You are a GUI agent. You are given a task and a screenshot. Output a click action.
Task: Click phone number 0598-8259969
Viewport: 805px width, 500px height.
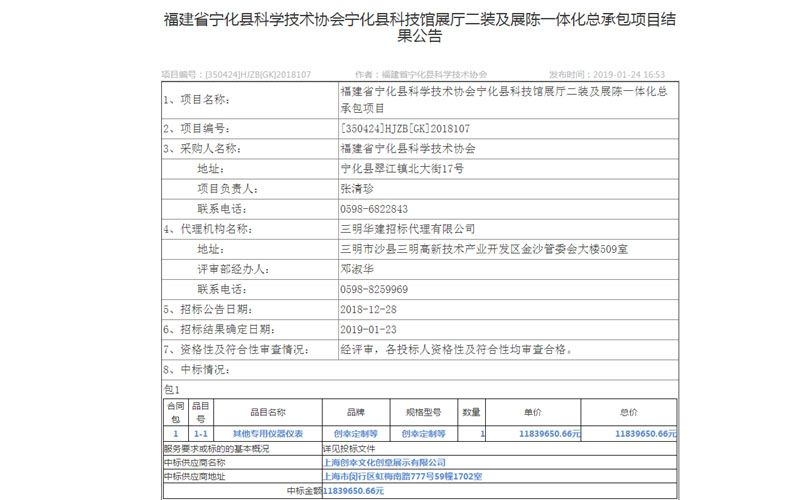[374, 289]
